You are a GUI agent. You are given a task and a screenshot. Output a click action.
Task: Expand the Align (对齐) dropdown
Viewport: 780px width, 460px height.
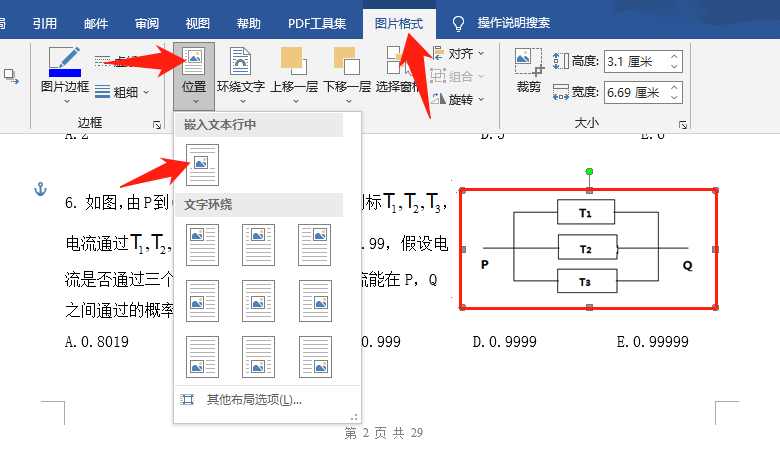tap(458, 53)
